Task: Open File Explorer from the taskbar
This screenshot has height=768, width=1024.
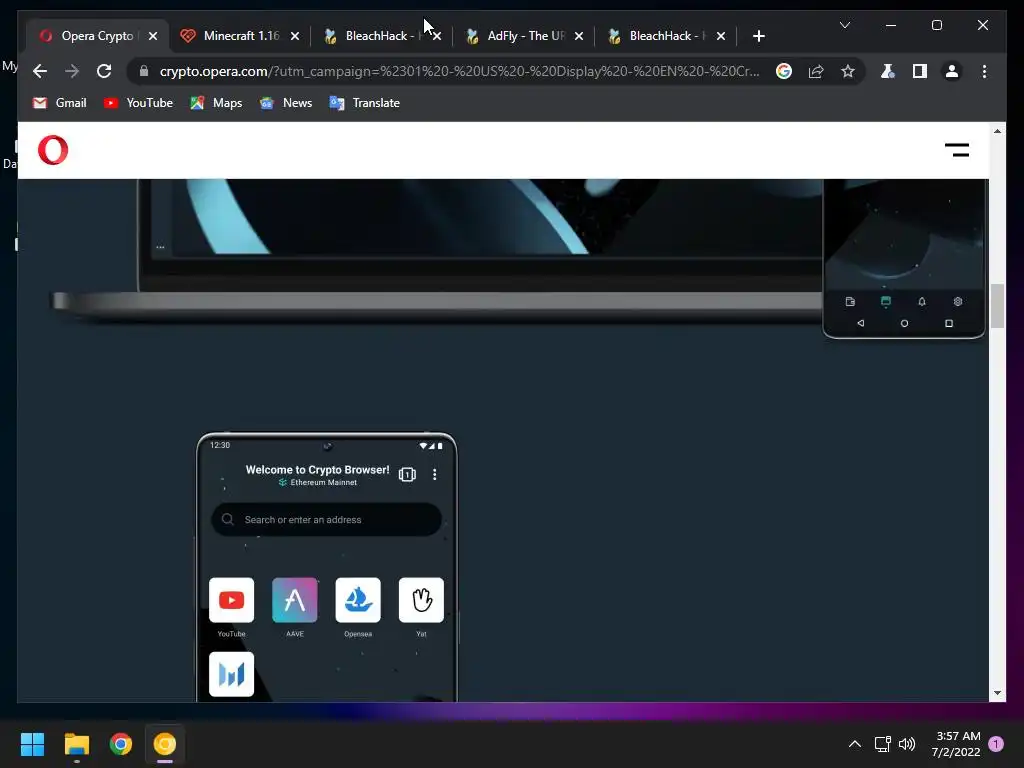Action: tap(76, 744)
